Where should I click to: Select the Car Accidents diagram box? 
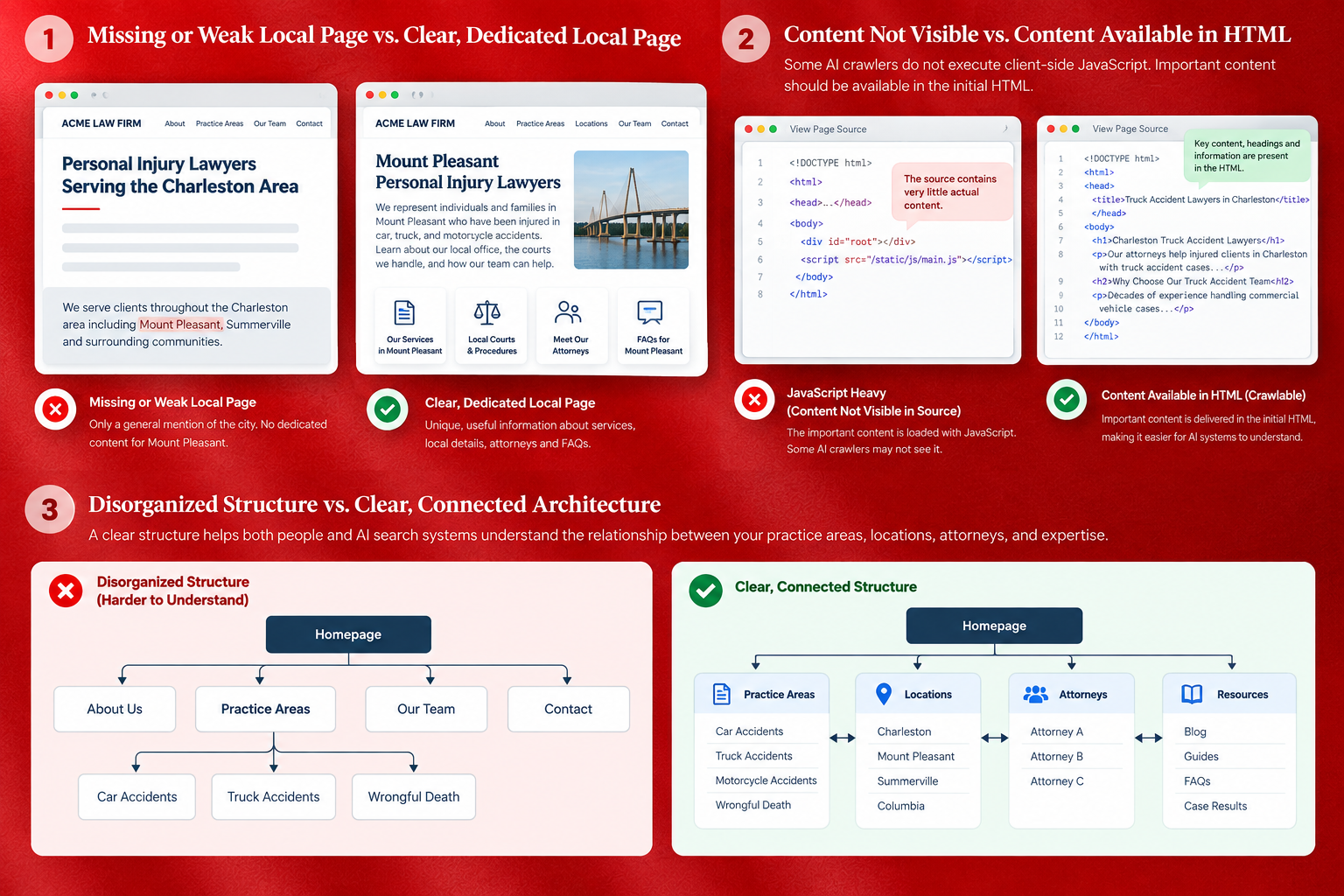pos(136,796)
